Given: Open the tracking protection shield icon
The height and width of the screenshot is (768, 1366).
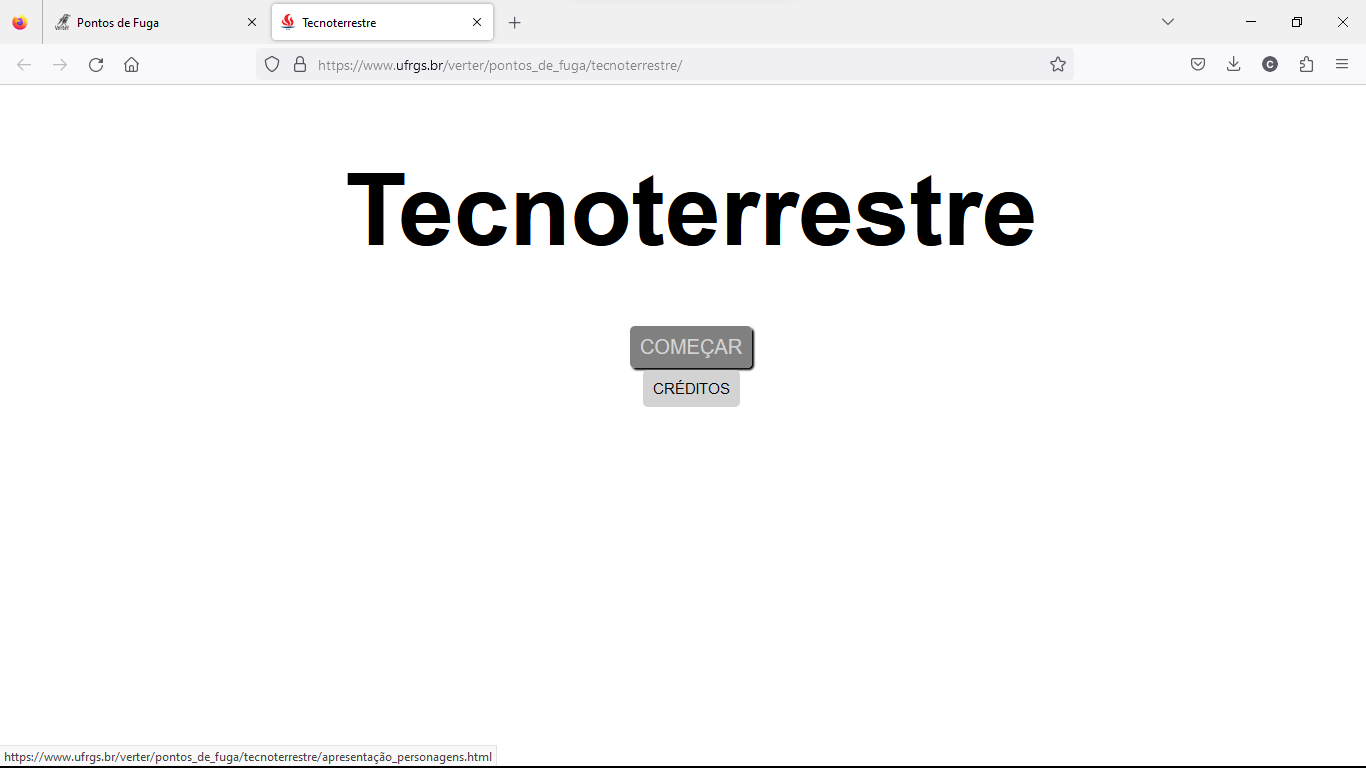Looking at the screenshot, I should (272, 65).
